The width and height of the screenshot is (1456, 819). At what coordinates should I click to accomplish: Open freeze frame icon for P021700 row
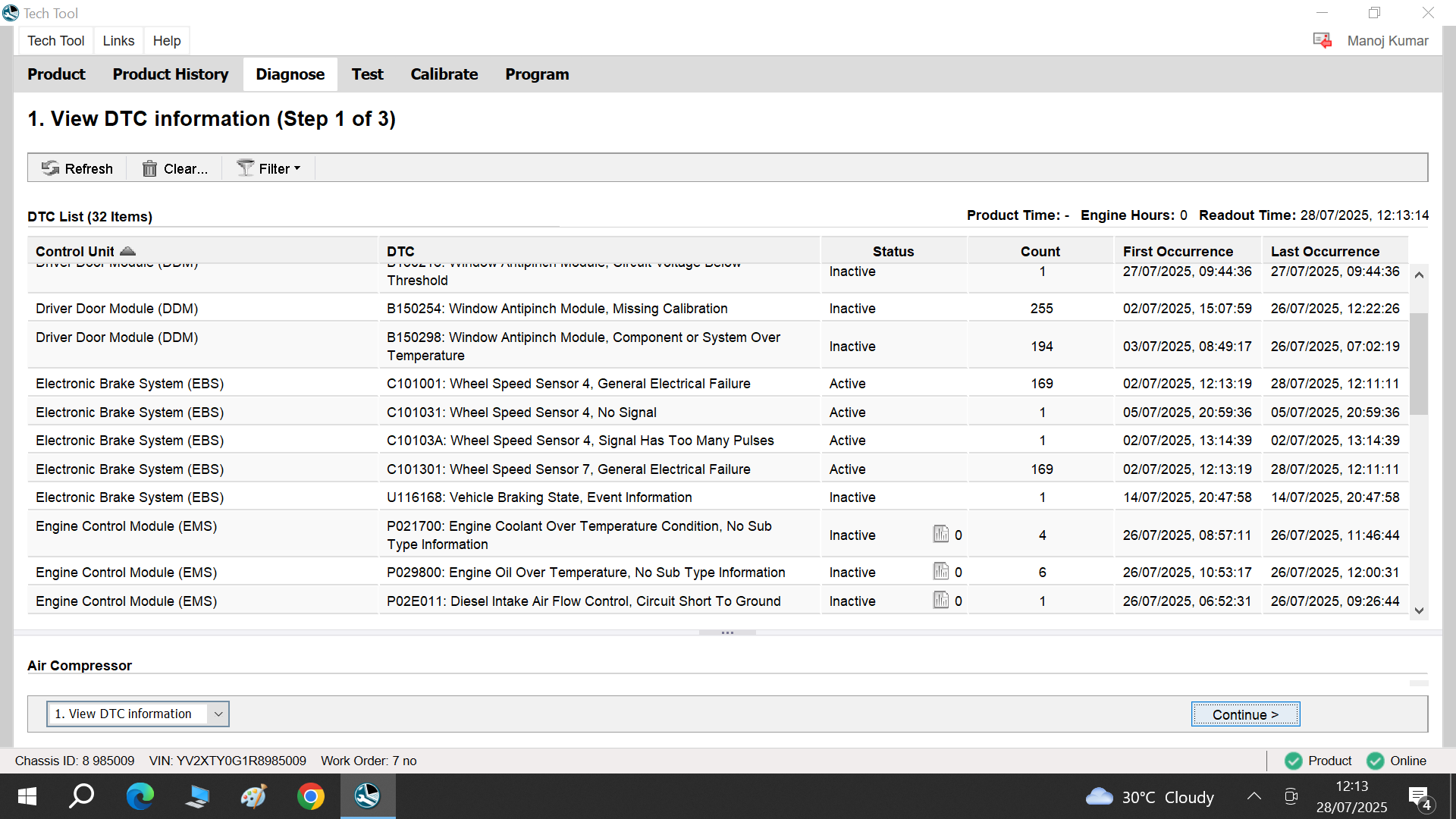pyautogui.click(x=941, y=535)
